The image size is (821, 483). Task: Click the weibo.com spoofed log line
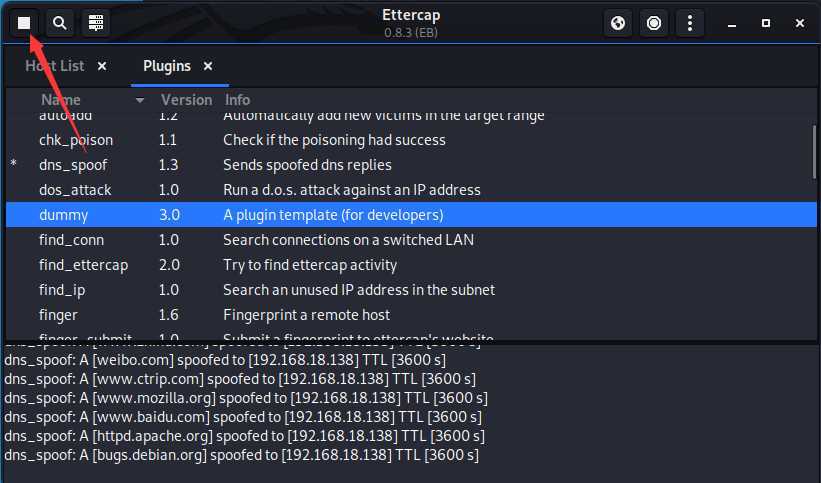225,360
